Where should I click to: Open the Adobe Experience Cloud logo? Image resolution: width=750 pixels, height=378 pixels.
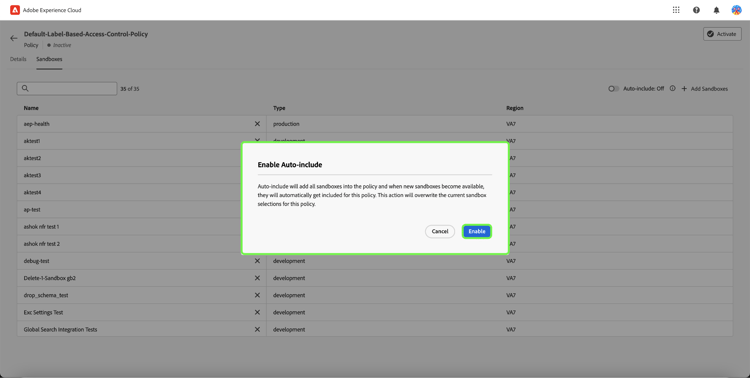point(15,10)
